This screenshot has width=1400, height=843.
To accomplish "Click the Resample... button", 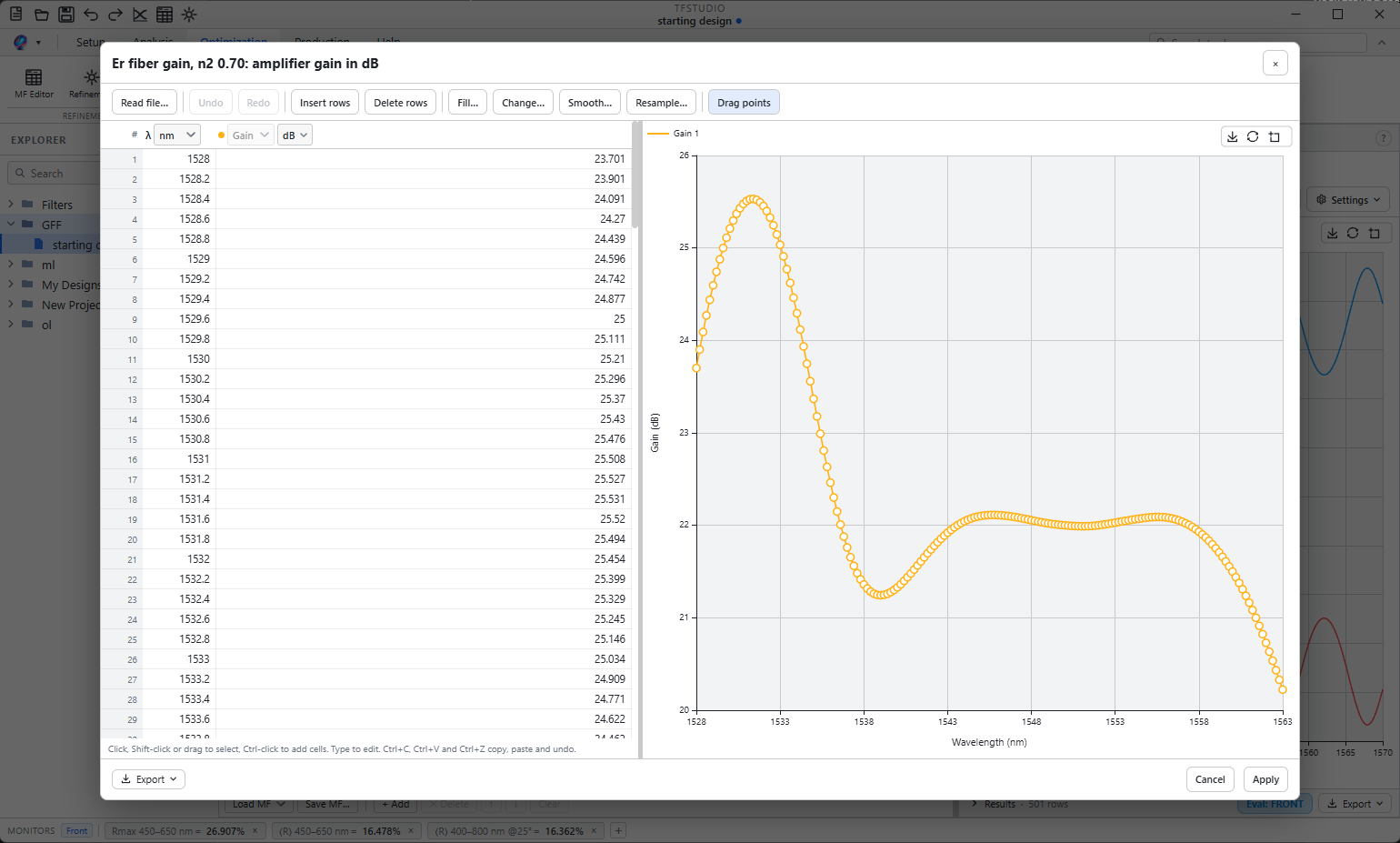I will 662,103.
